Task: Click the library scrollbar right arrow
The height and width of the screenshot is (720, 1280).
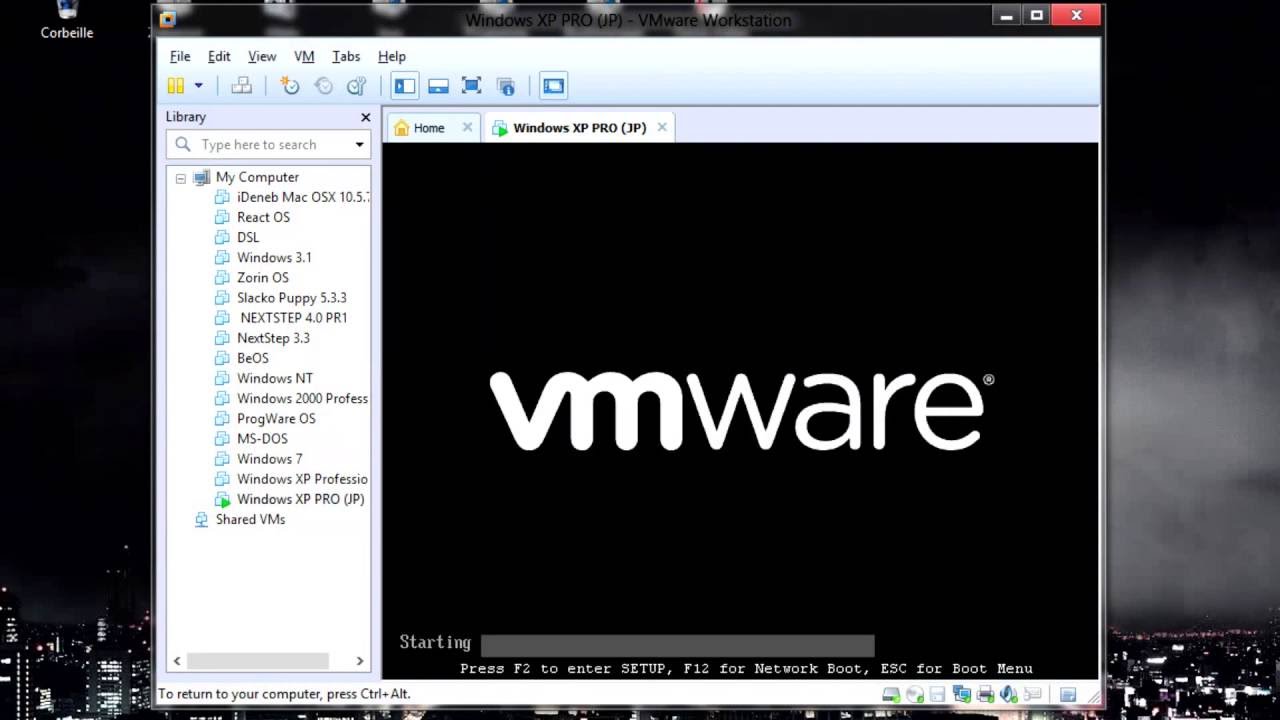Action: [360, 661]
